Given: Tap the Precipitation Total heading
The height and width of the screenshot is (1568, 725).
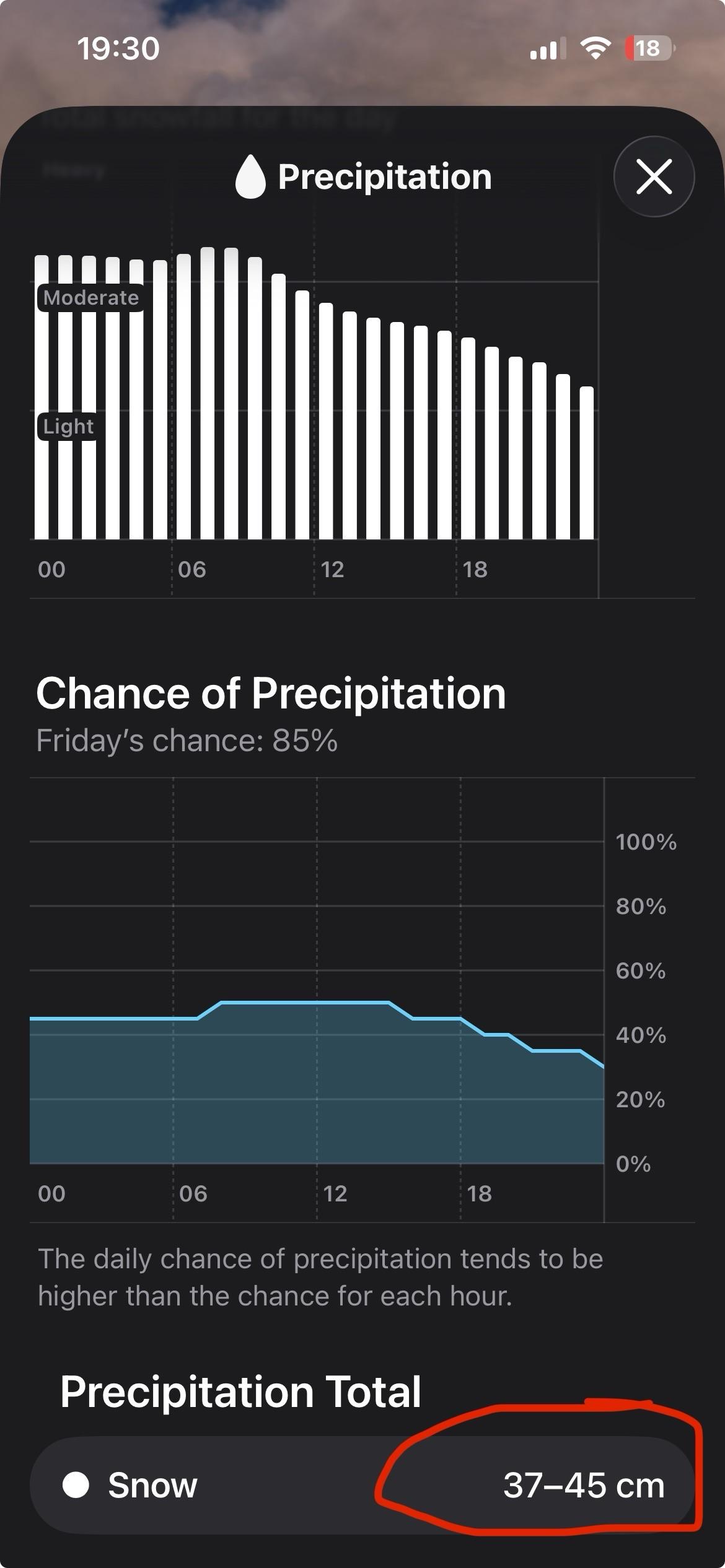Looking at the screenshot, I should pos(240,1392).
